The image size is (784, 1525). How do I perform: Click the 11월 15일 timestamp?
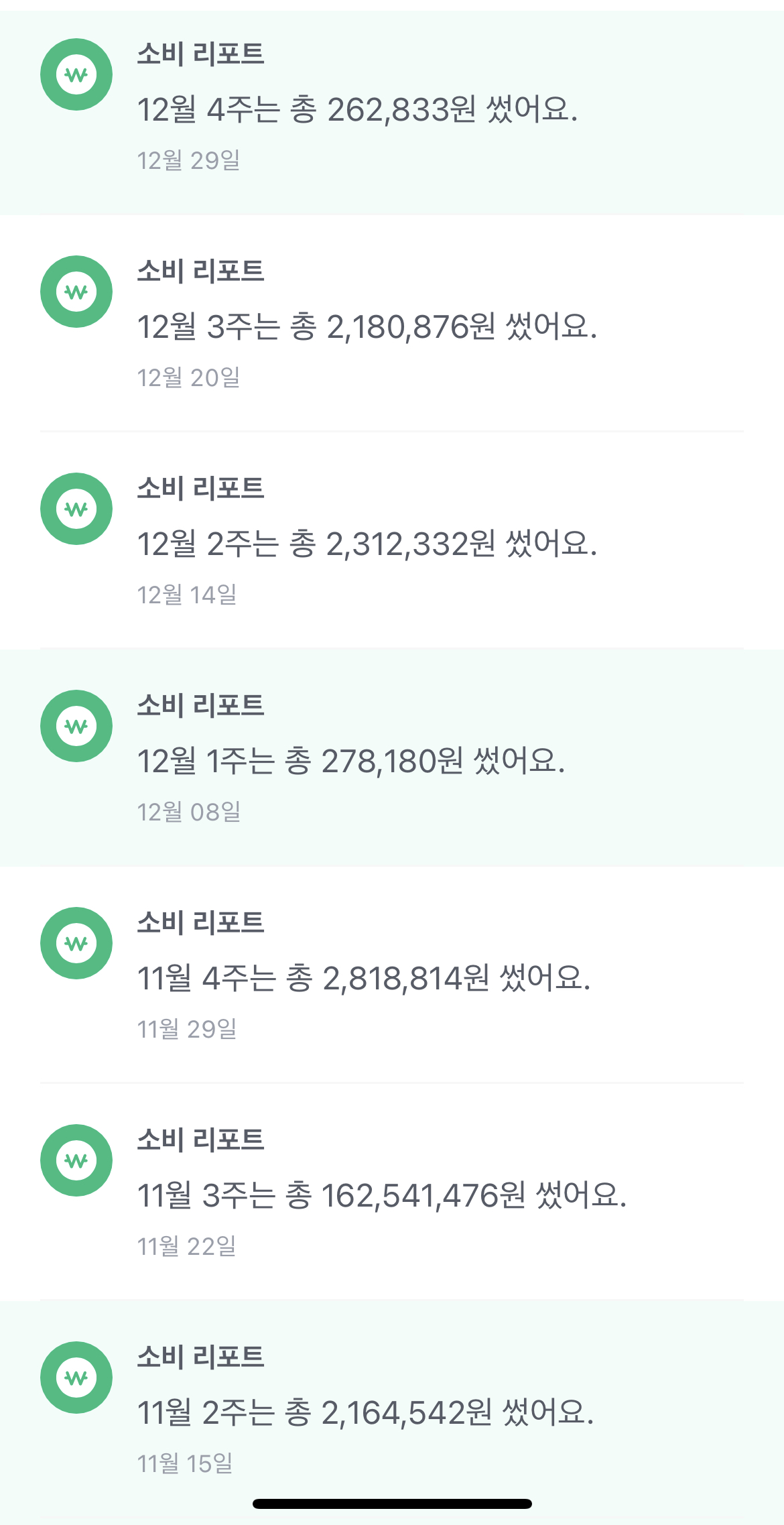pyautogui.click(x=184, y=1464)
